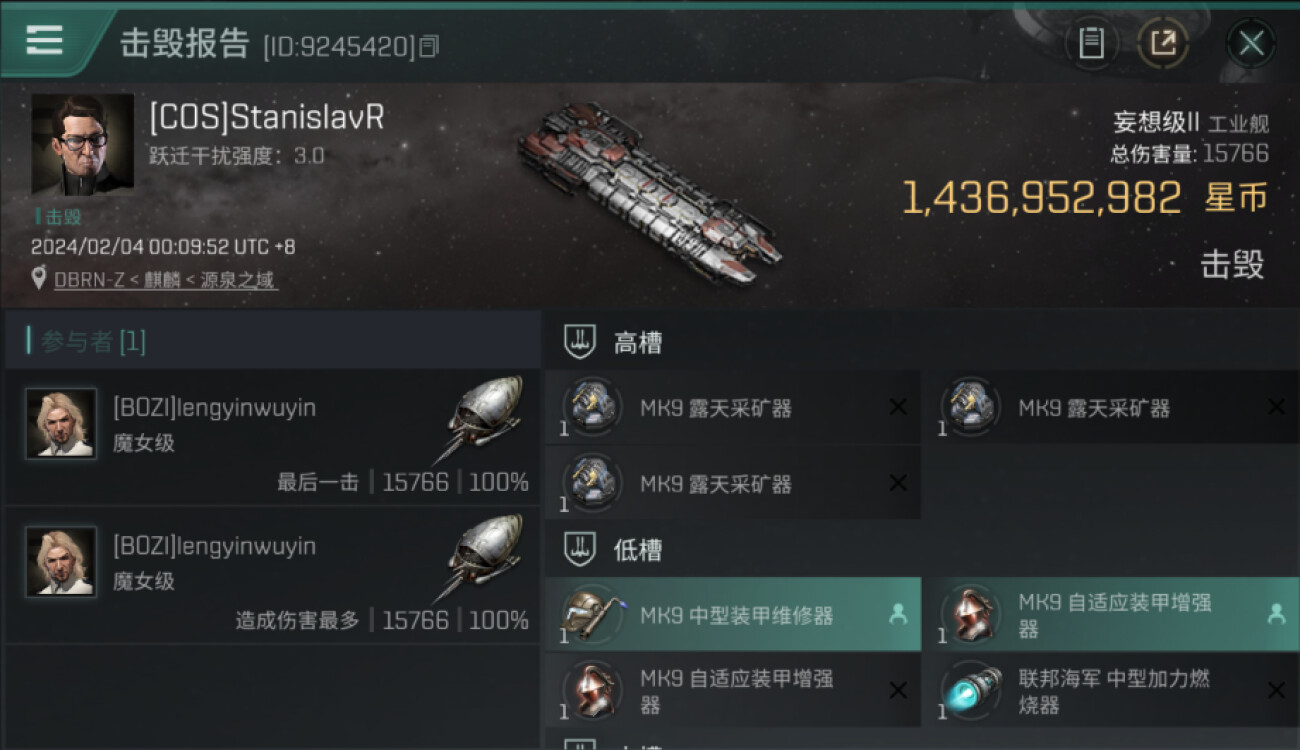The image size is (1300, 750).
Task: Select the MK9 中型装甲维修器 module
Action: pos(733,614)
